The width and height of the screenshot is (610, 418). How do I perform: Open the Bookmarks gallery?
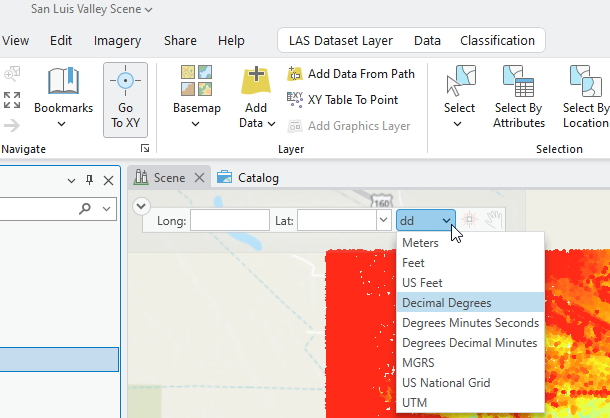[63, 97]
